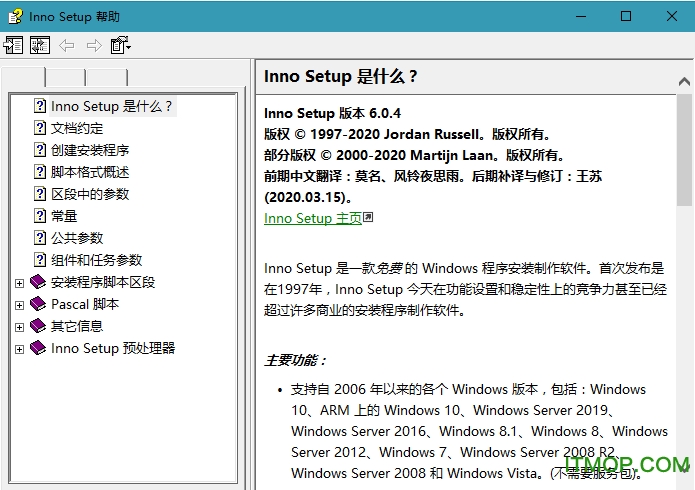Click question-mark icon beside '文档约定'
Image resolution: width=695 pixels, height=490 pixels.
click(40, 128)
